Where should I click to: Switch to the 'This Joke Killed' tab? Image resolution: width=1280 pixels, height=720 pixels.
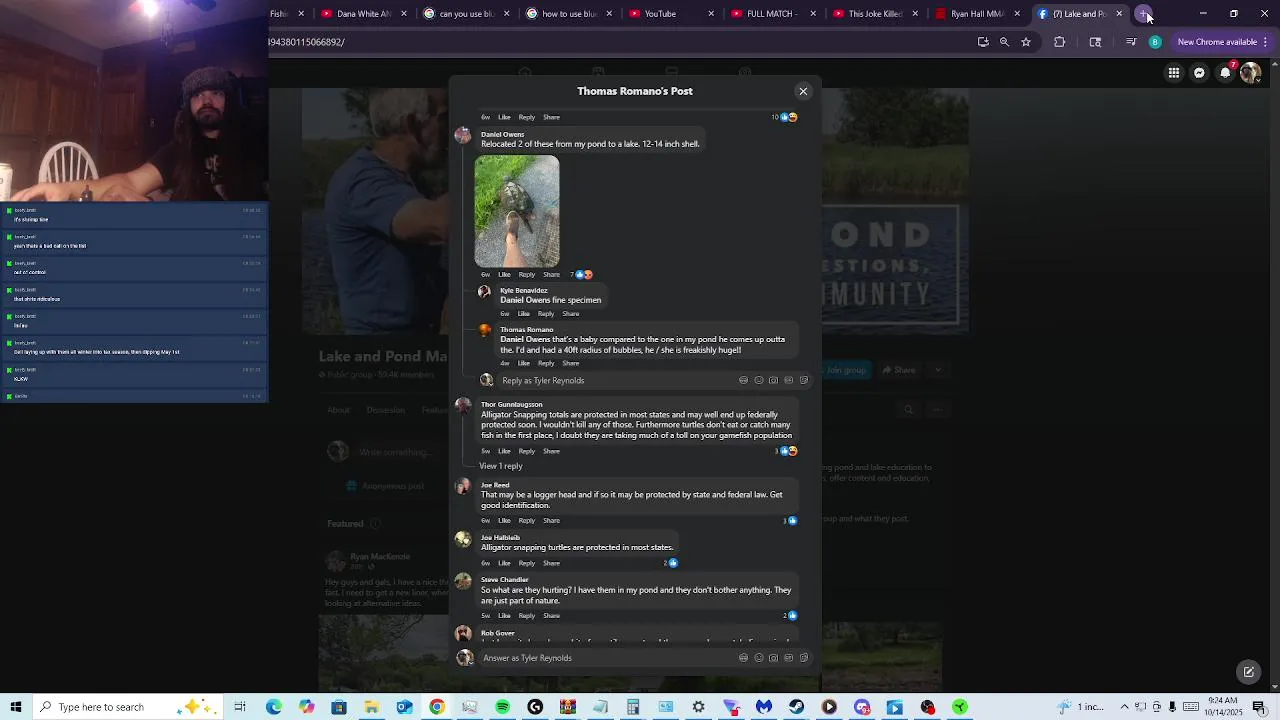tap(877, 14)
